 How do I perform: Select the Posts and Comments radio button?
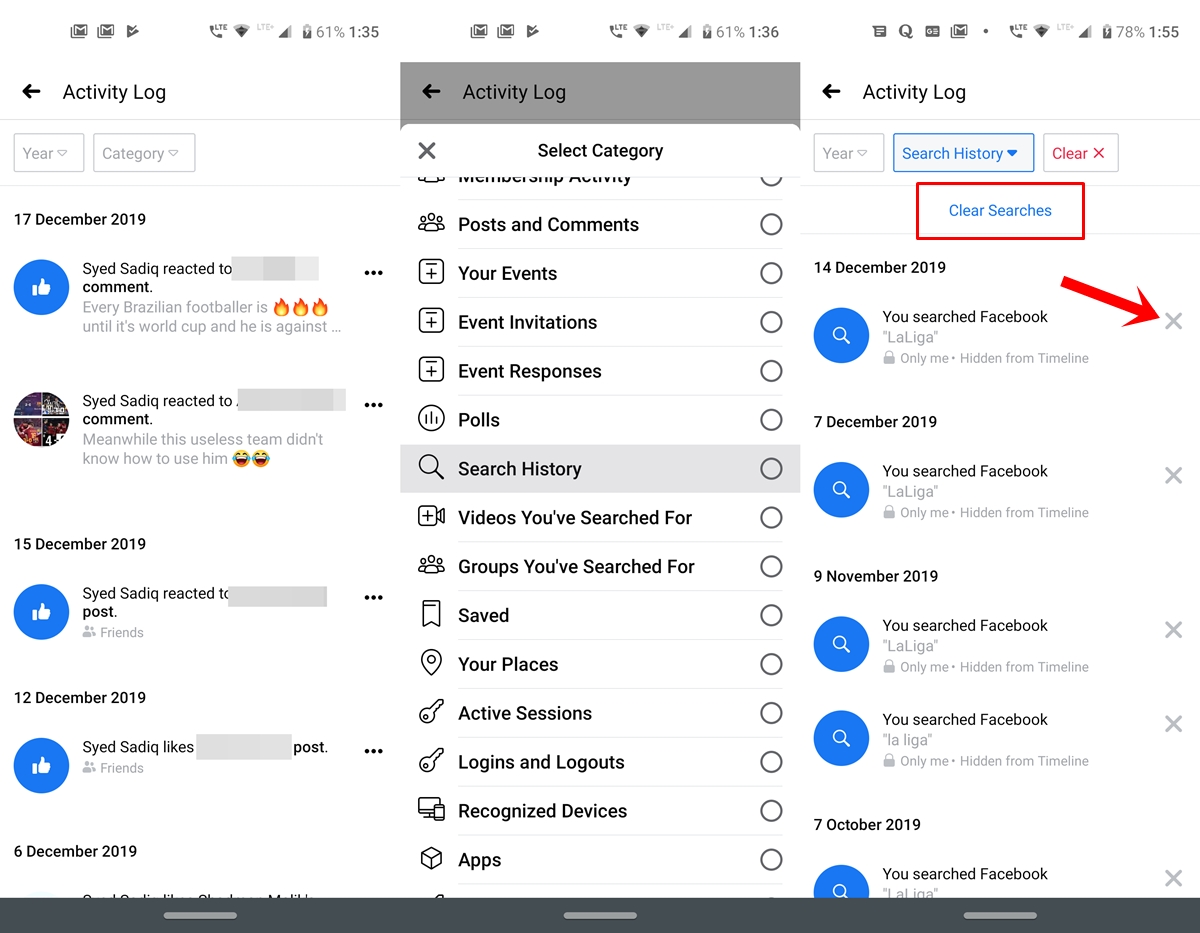[771, 224]
